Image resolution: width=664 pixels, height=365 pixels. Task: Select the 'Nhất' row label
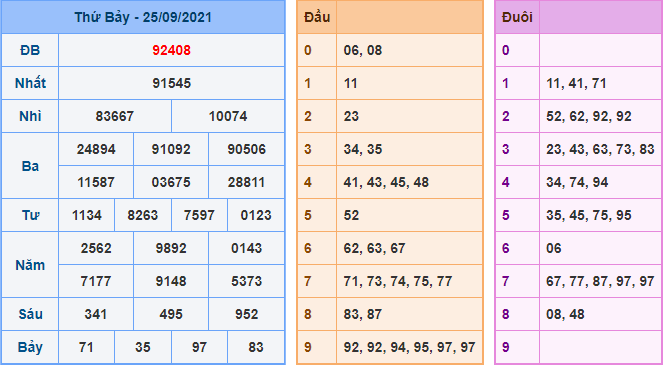coord(30,83)
